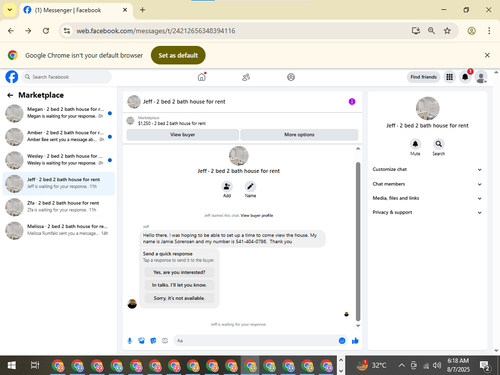Screen dimensions: 500x375
Task: Open tab search dropdown in Chrome
Action: tap(10, 10)
